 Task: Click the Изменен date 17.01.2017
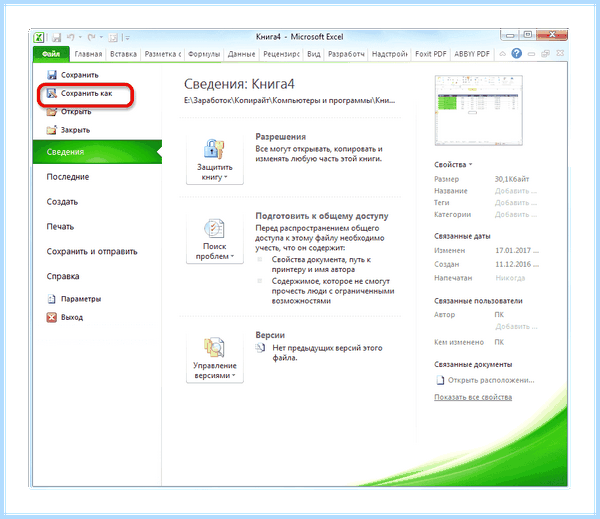pos(517,250)
